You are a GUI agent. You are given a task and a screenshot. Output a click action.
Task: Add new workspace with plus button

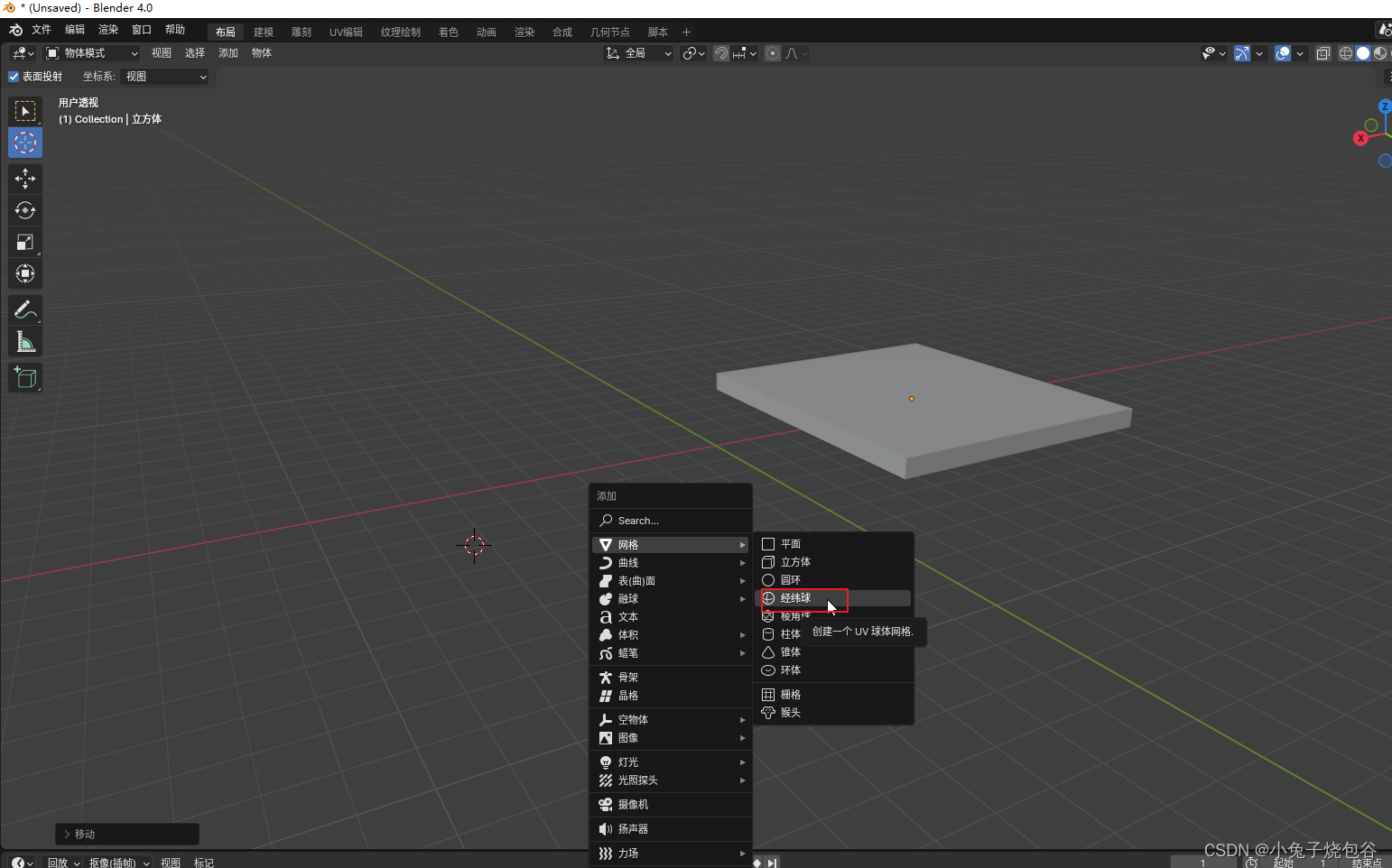tap(686, 32)
